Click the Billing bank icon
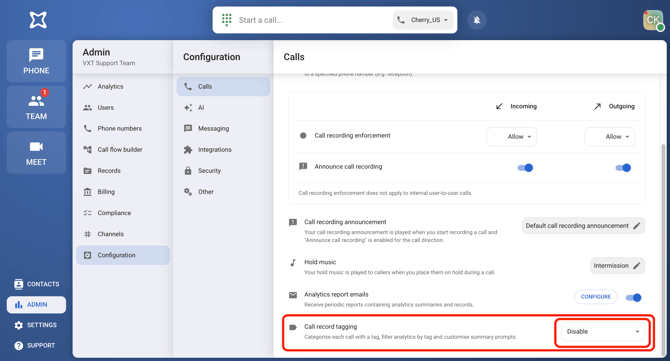Image resolution: width=670 pixels, height=361 pixels. coord(88,192)
